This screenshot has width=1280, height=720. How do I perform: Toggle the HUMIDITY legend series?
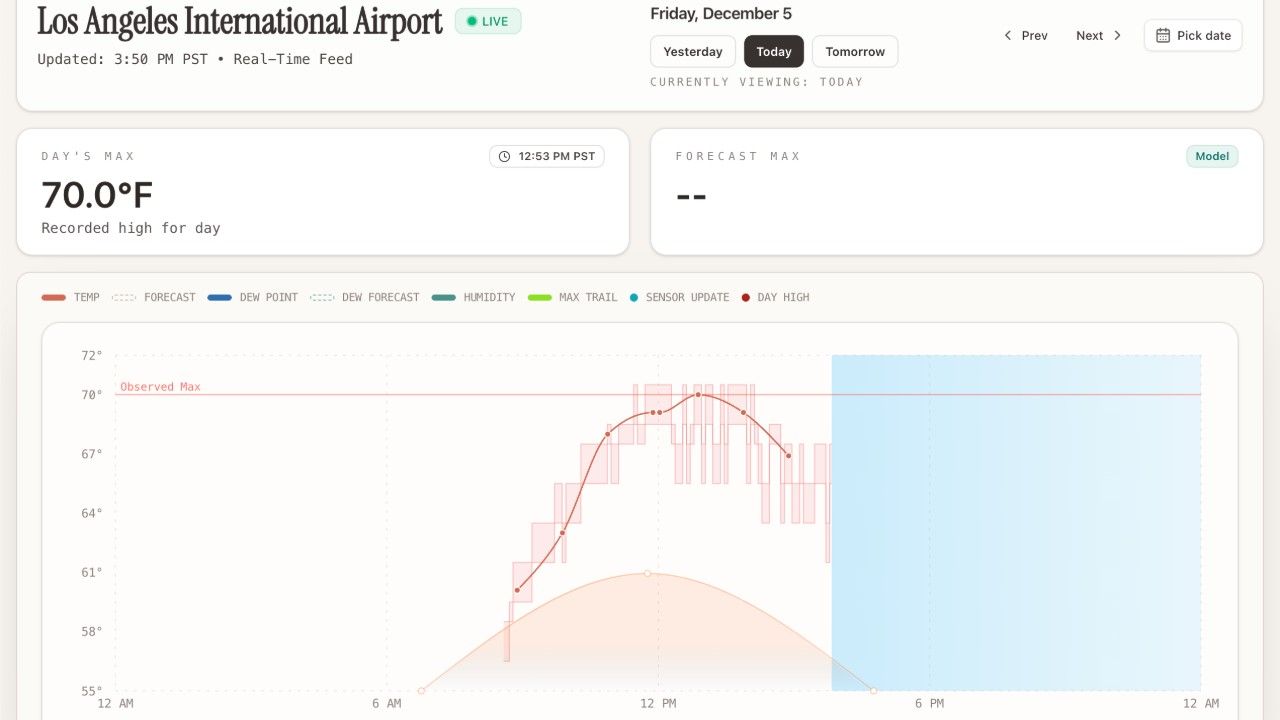(473, 297)
